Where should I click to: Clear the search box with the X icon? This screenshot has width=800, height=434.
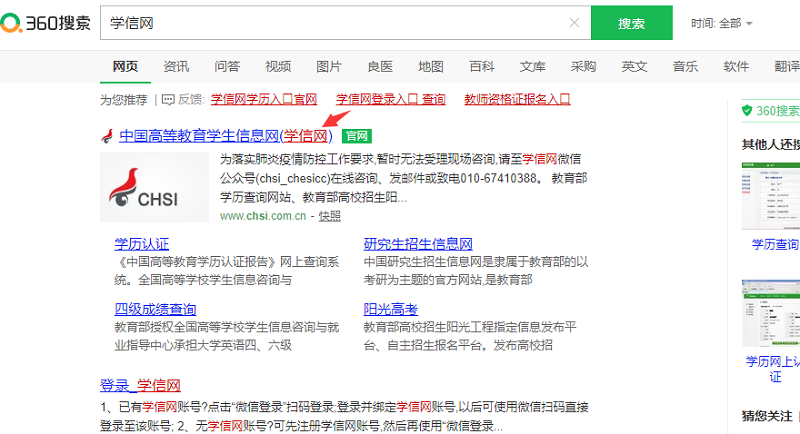(x=574, y=23)
